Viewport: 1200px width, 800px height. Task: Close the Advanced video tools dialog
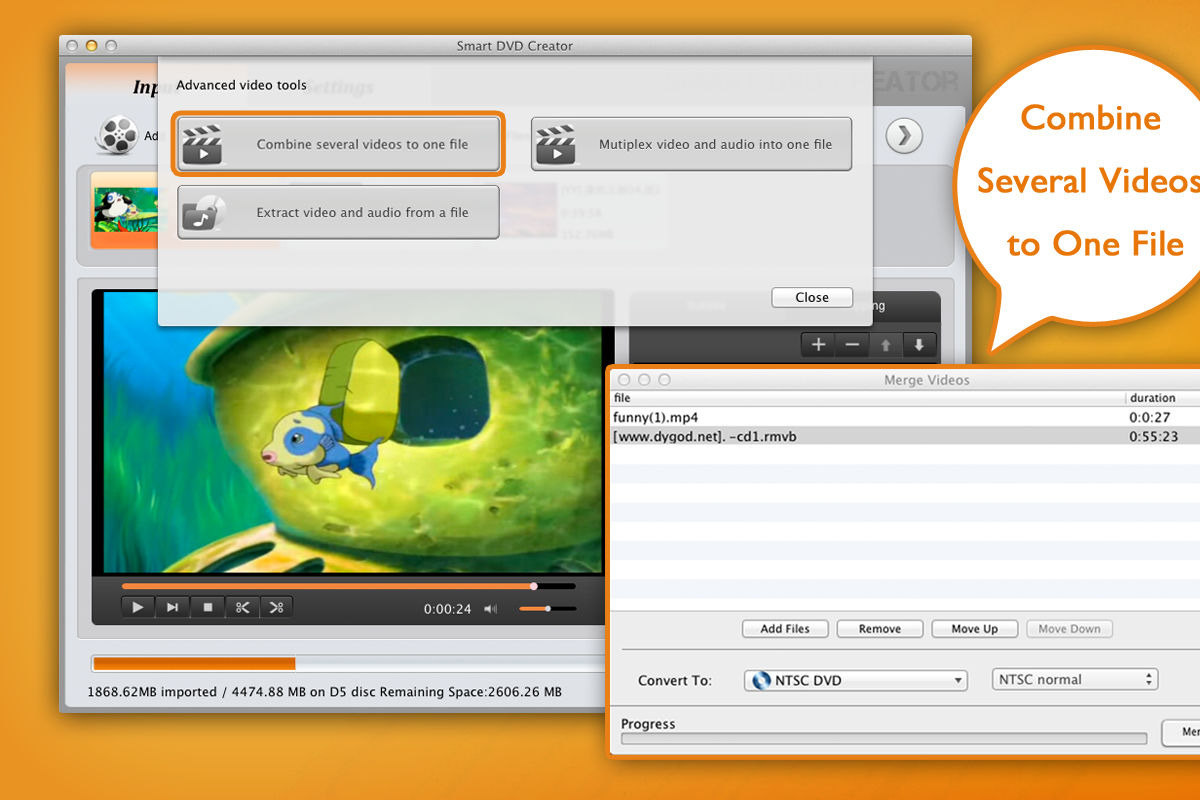[x=812, y=297]
